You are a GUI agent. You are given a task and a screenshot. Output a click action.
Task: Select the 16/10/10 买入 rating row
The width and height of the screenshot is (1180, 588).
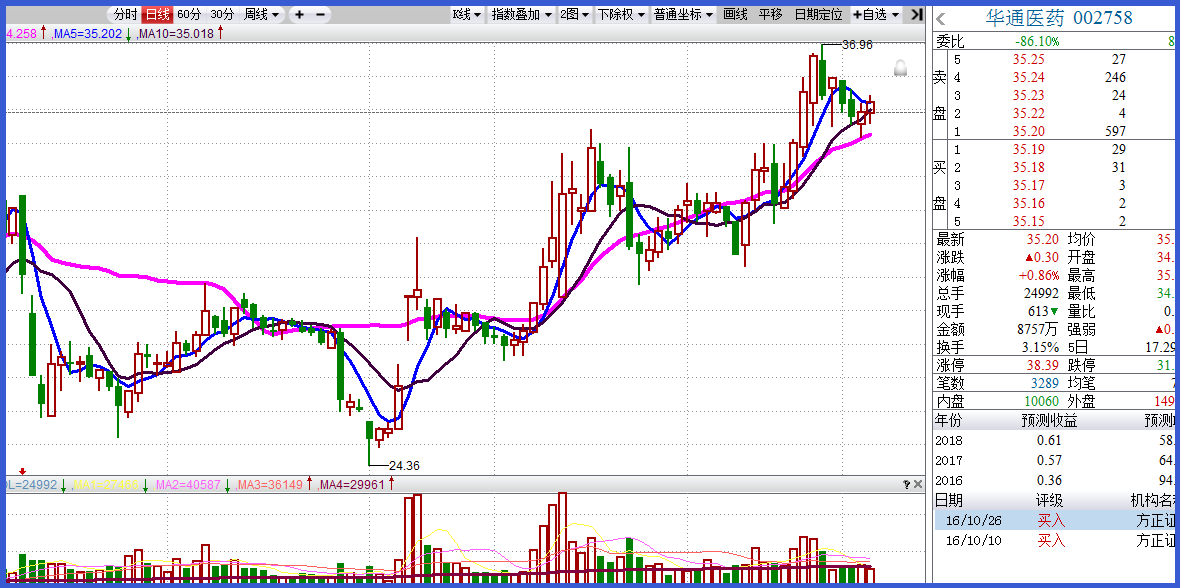tap(1055, 541)
